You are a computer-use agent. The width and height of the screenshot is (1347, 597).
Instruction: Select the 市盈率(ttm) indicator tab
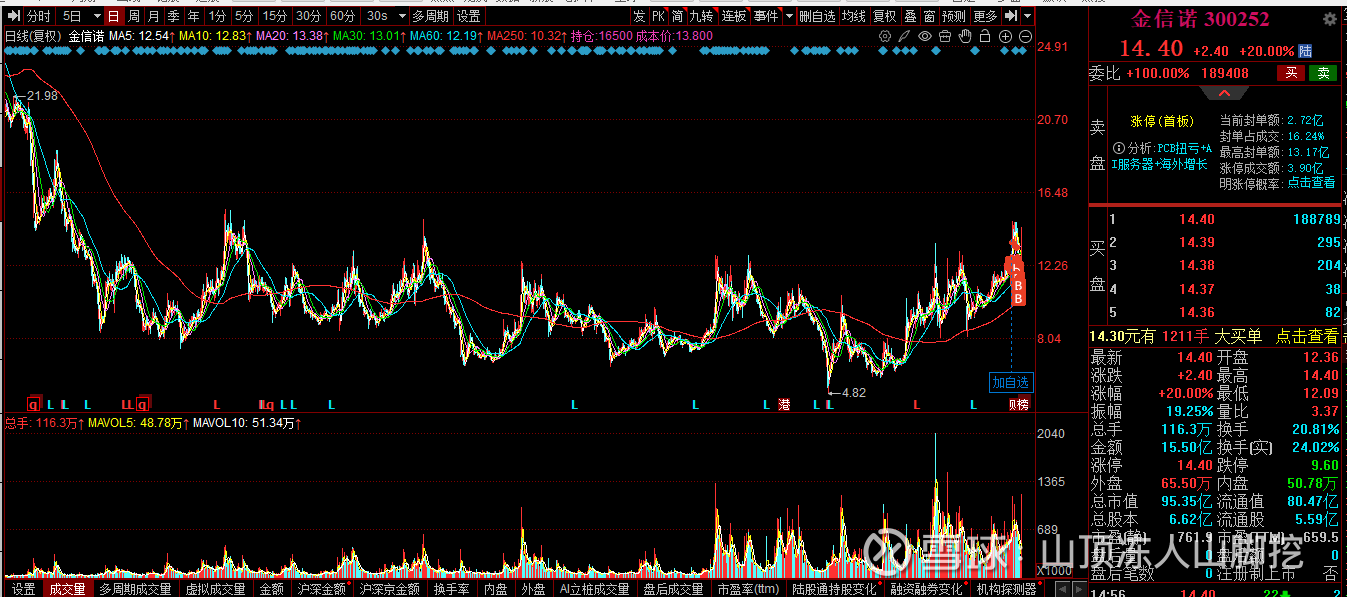748,589
